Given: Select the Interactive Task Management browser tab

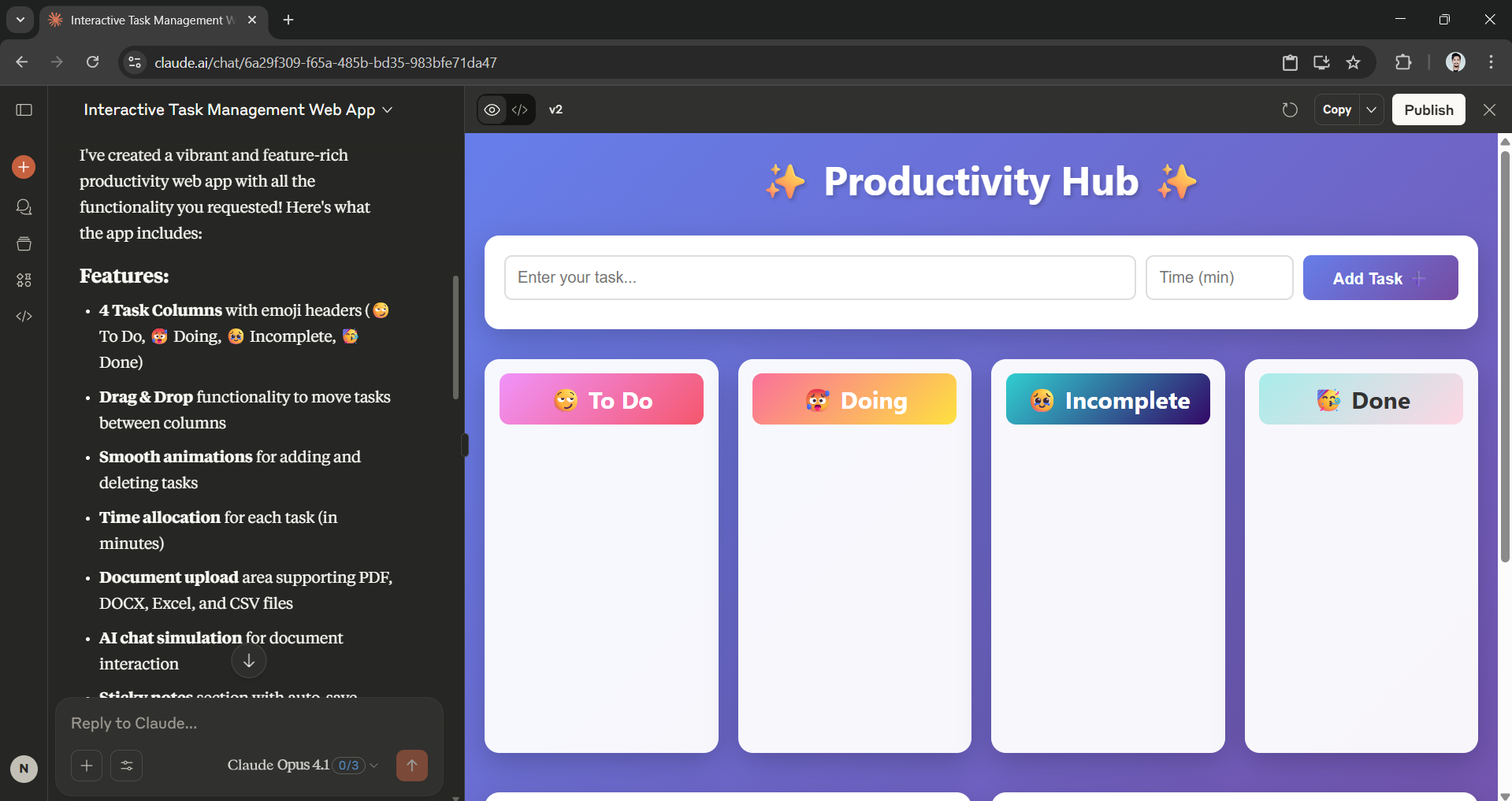Looking at the screenshot, I should [x=150, y=20].
